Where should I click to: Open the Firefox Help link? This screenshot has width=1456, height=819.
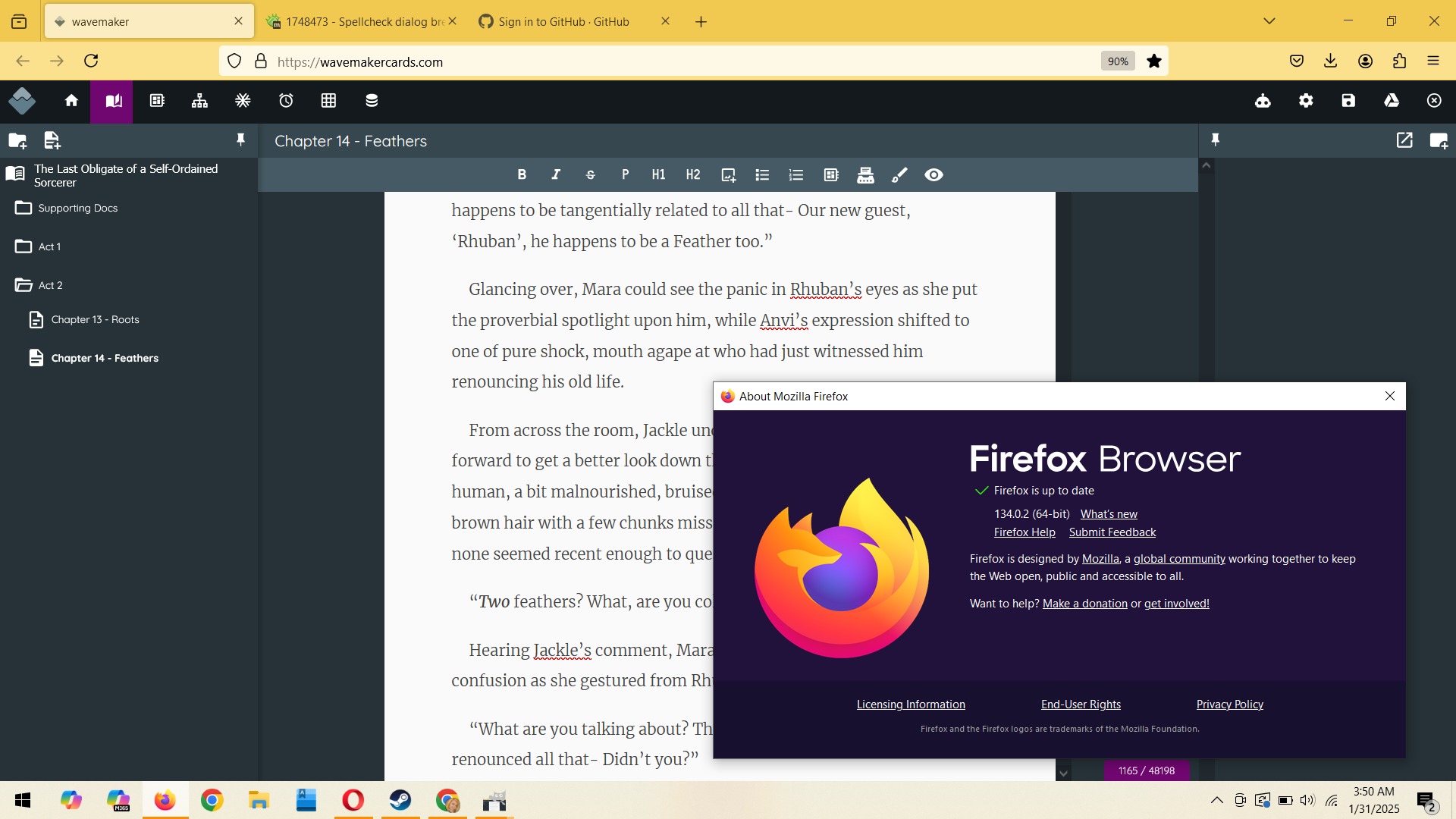(1025, 532)
